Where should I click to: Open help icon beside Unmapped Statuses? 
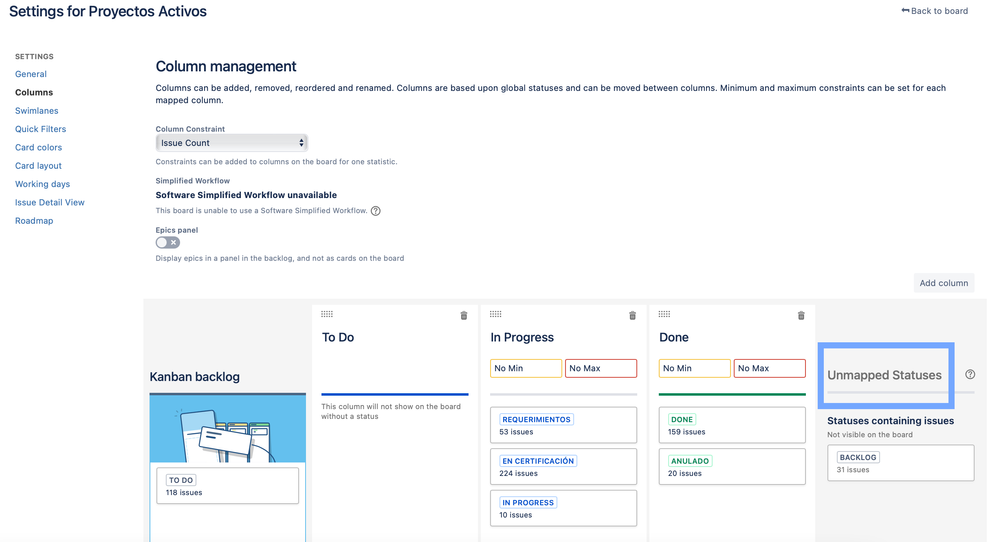(970, 374)
